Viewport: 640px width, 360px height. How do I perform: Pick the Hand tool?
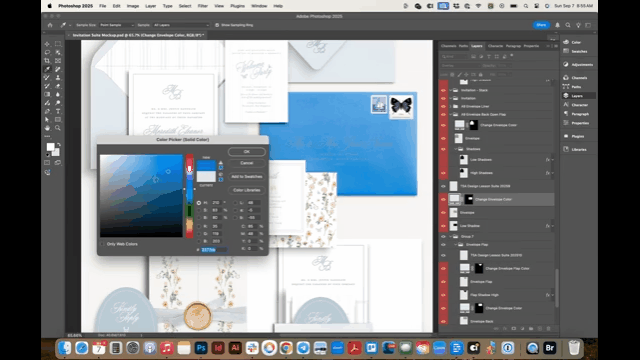(47, 128)
